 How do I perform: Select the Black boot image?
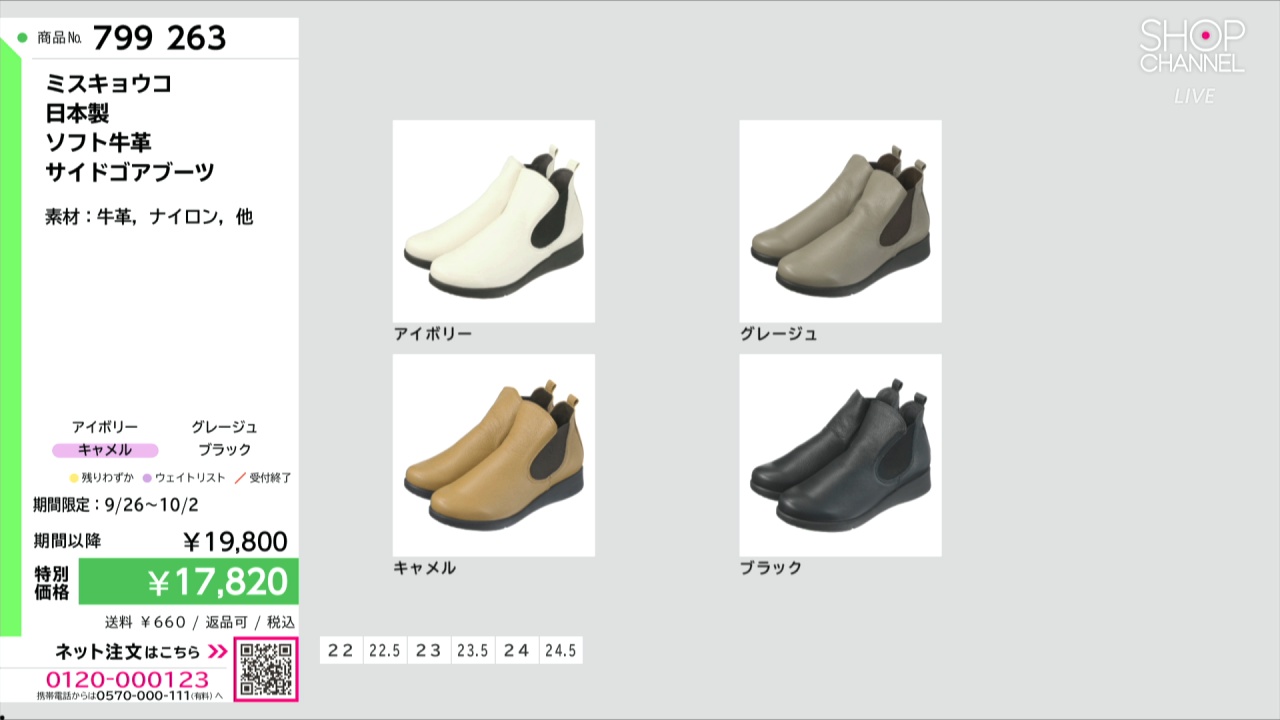[x=840, y=455]
